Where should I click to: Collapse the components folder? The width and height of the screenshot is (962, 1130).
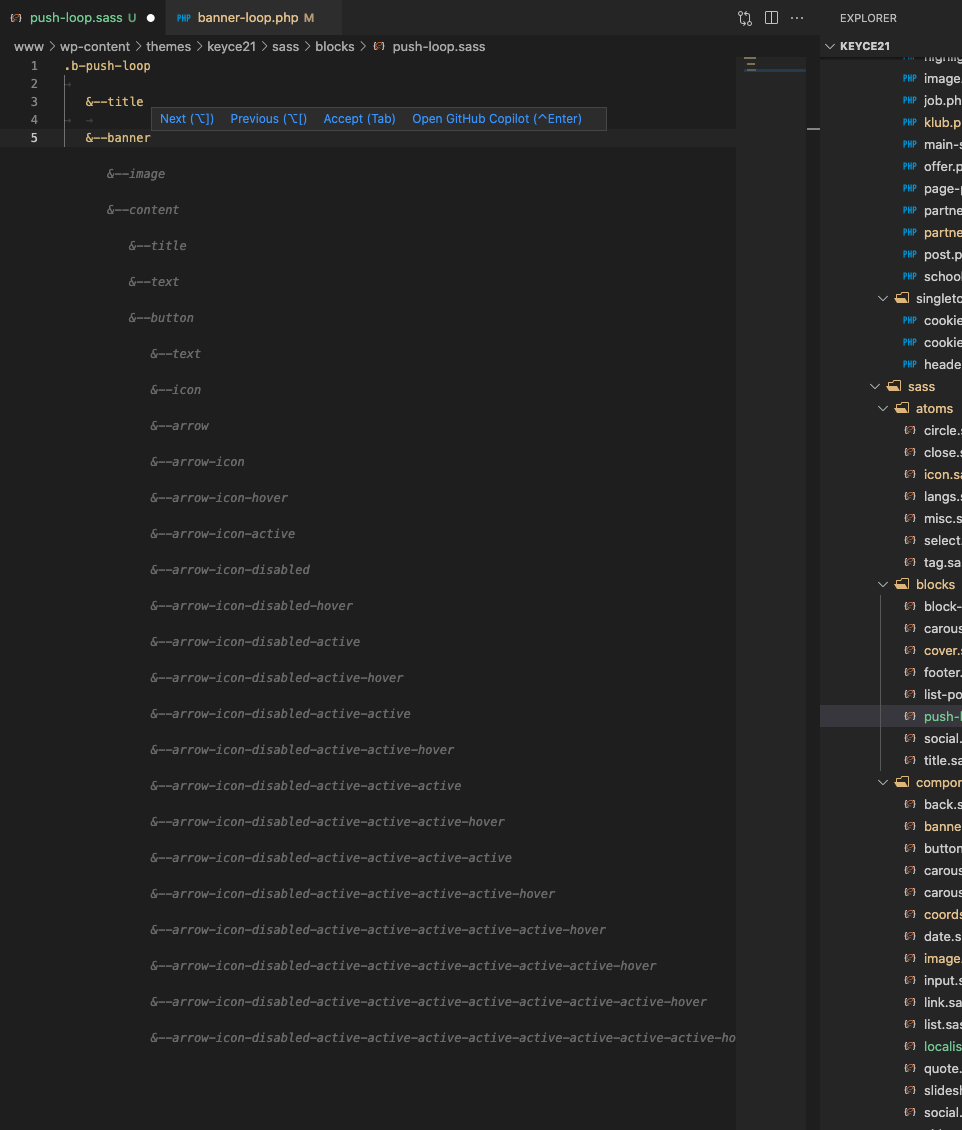[x=882, y=782]
